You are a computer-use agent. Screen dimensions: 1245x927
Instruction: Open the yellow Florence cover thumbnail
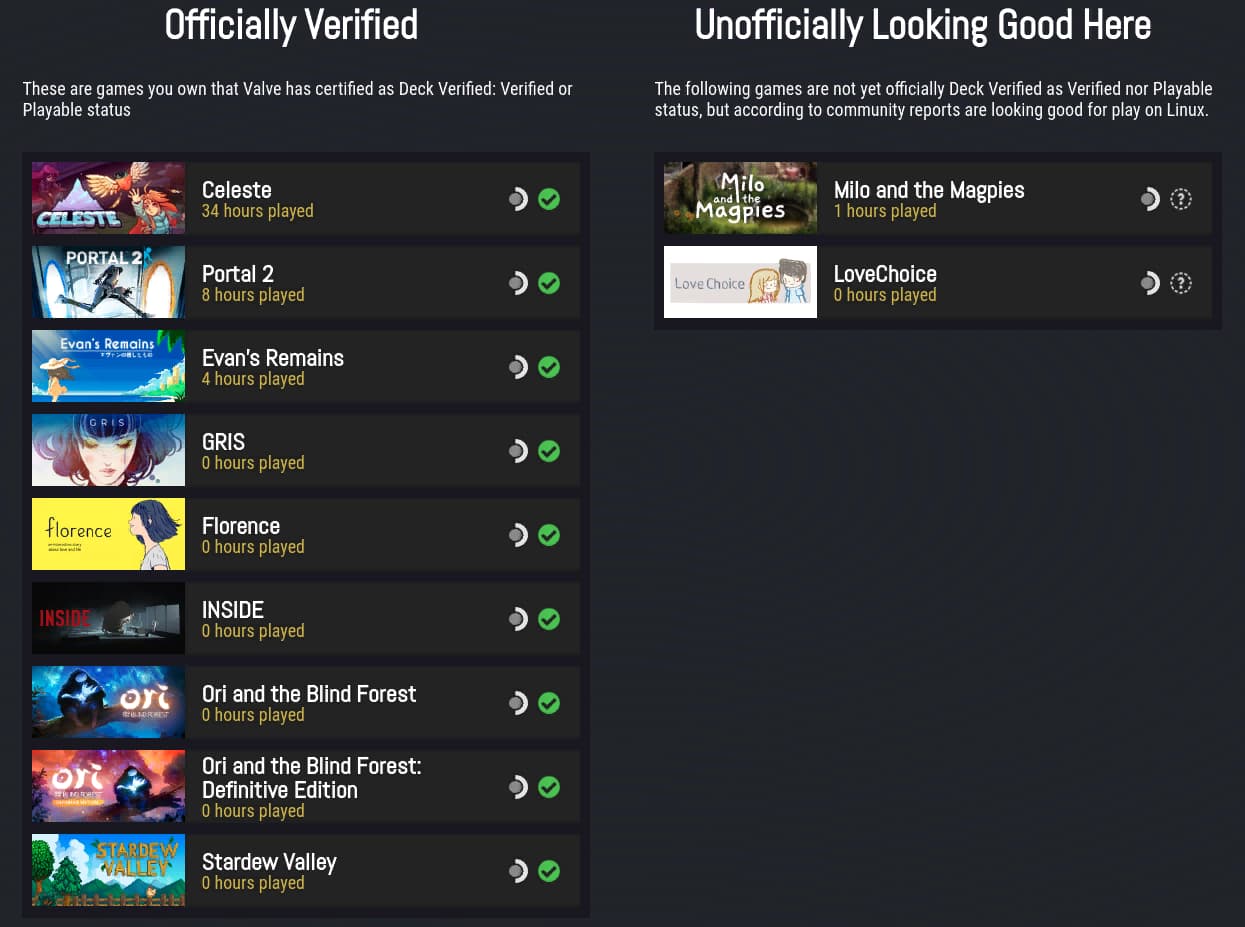pyautogui.click(x=108, y=534)
